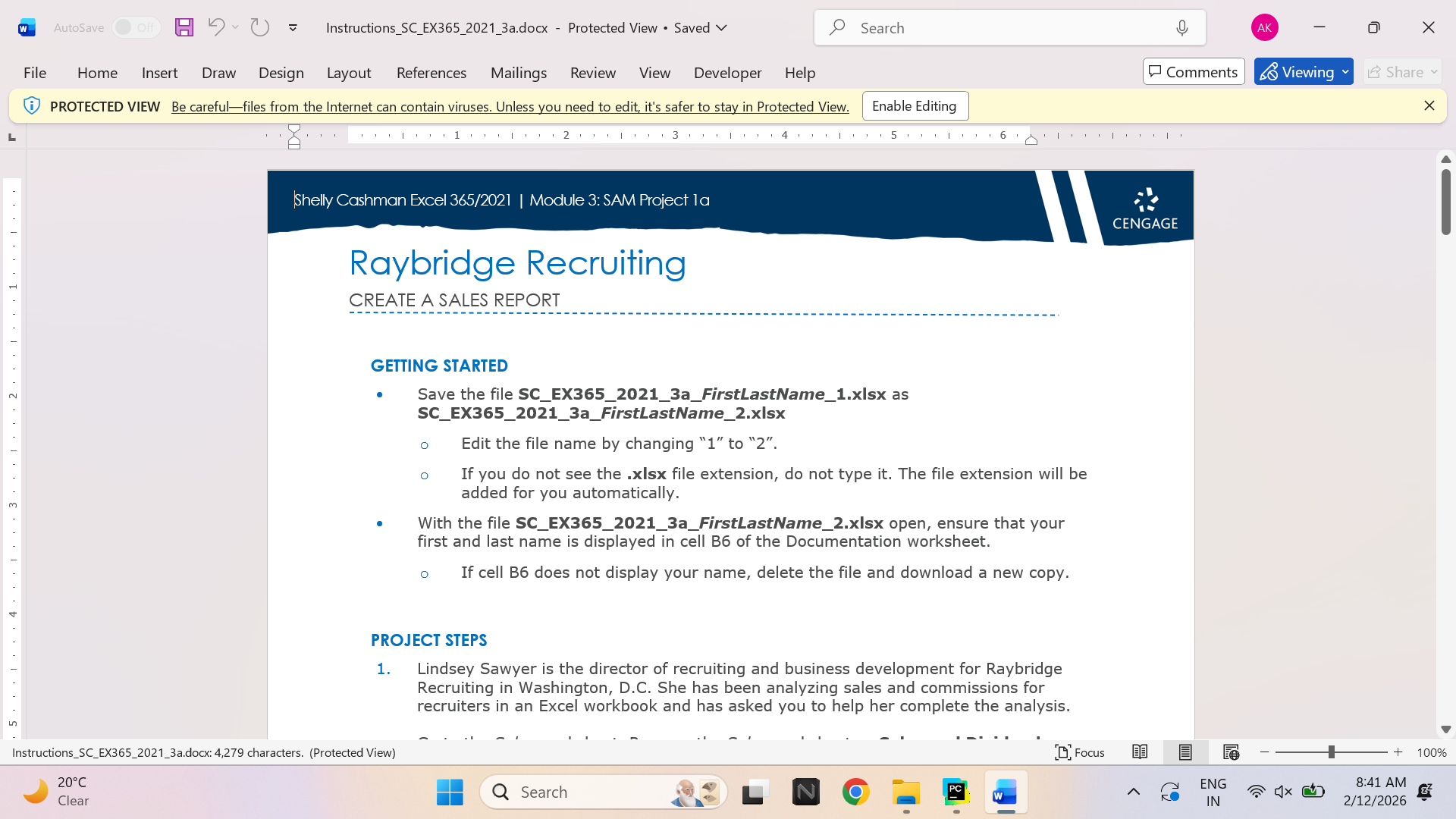Open Customize Quick Access Toolbar dropdown
This screenshot has width=1456, height=819.
[x=293, y=28]
